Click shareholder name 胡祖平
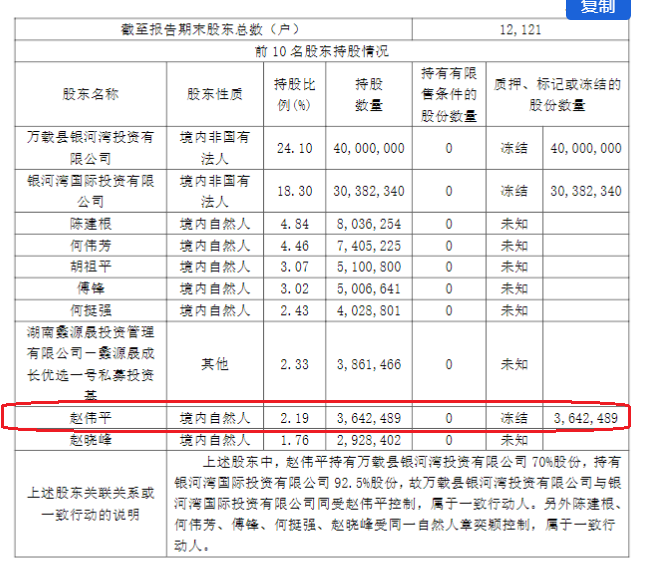 (x=90, y=266)
